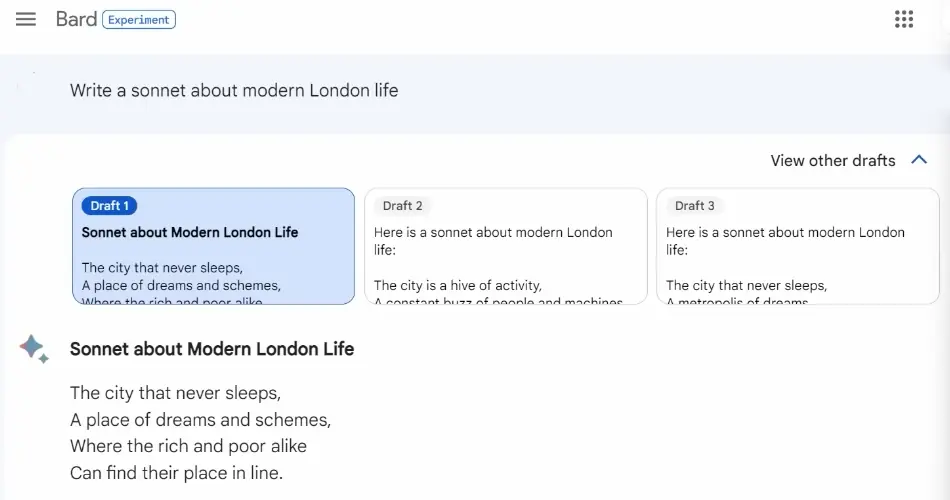Click the prompt about modern London life
The image size is (950, 500).
coord(234,90)
